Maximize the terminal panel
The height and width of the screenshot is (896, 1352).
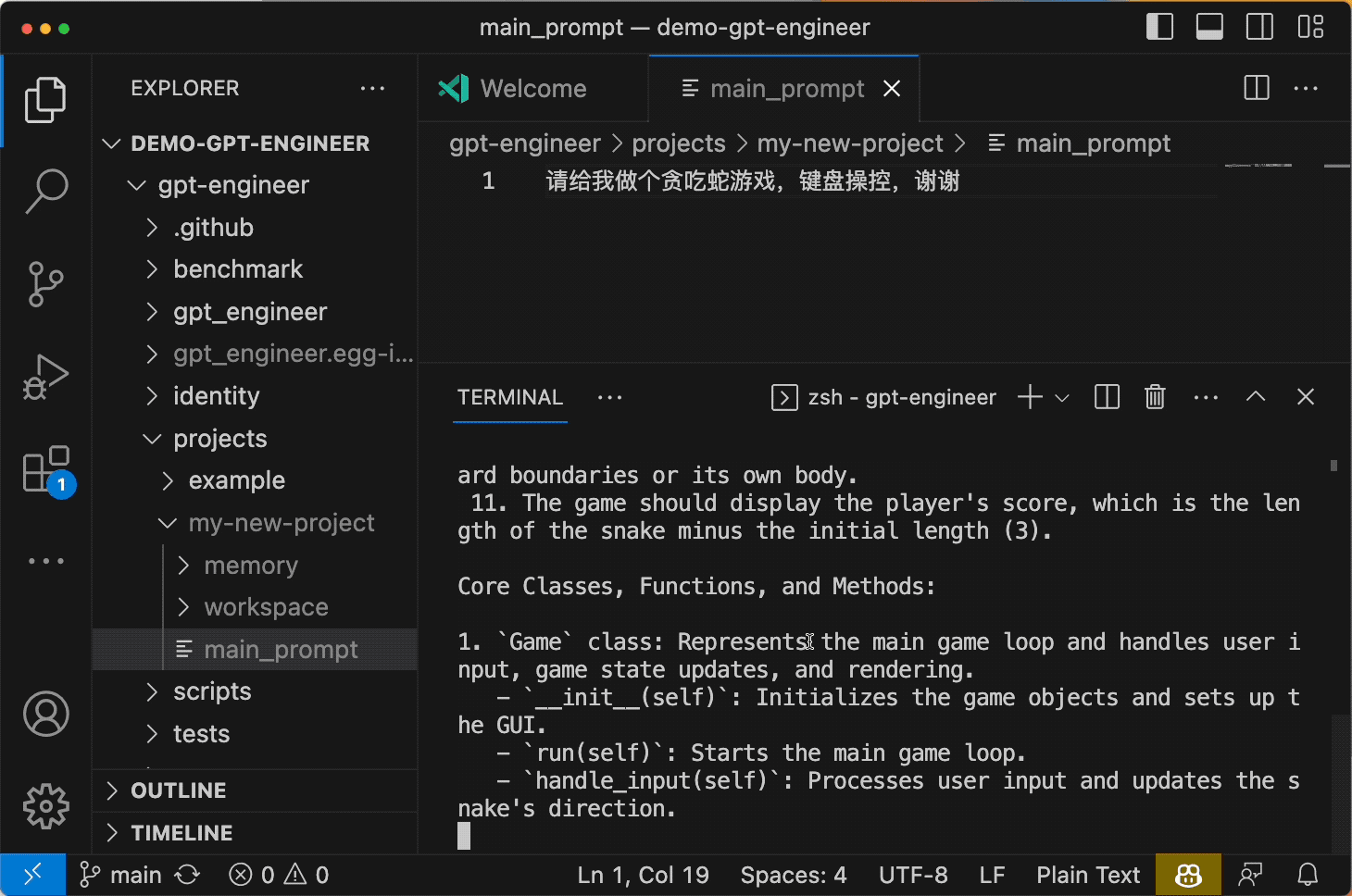(1256, 396)
